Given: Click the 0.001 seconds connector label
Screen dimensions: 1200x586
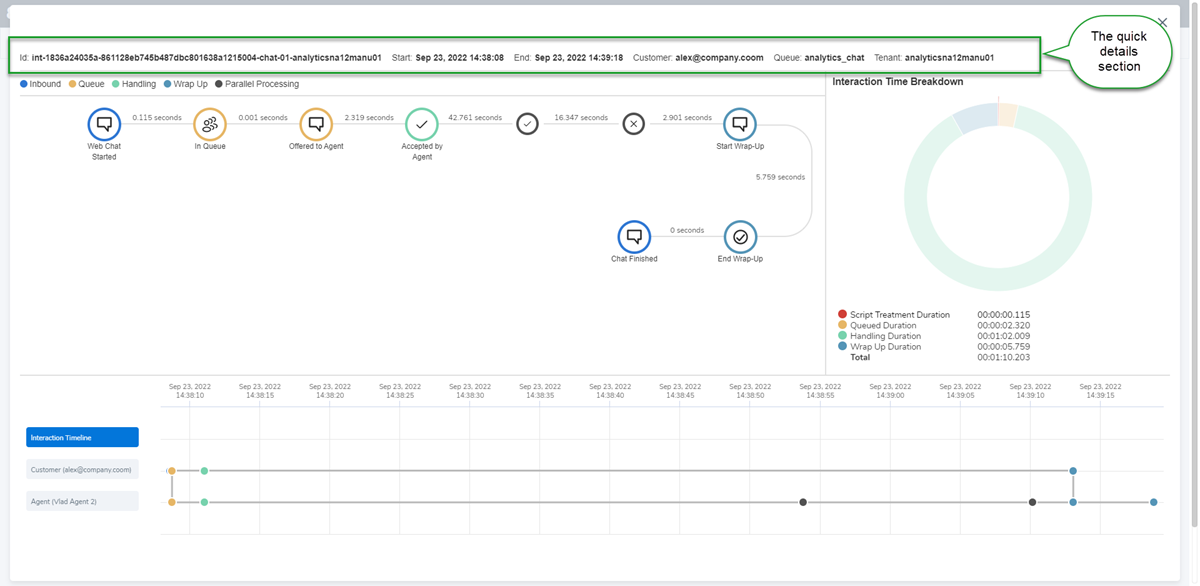Looking at the screenshot, I should tap(263, 118).
